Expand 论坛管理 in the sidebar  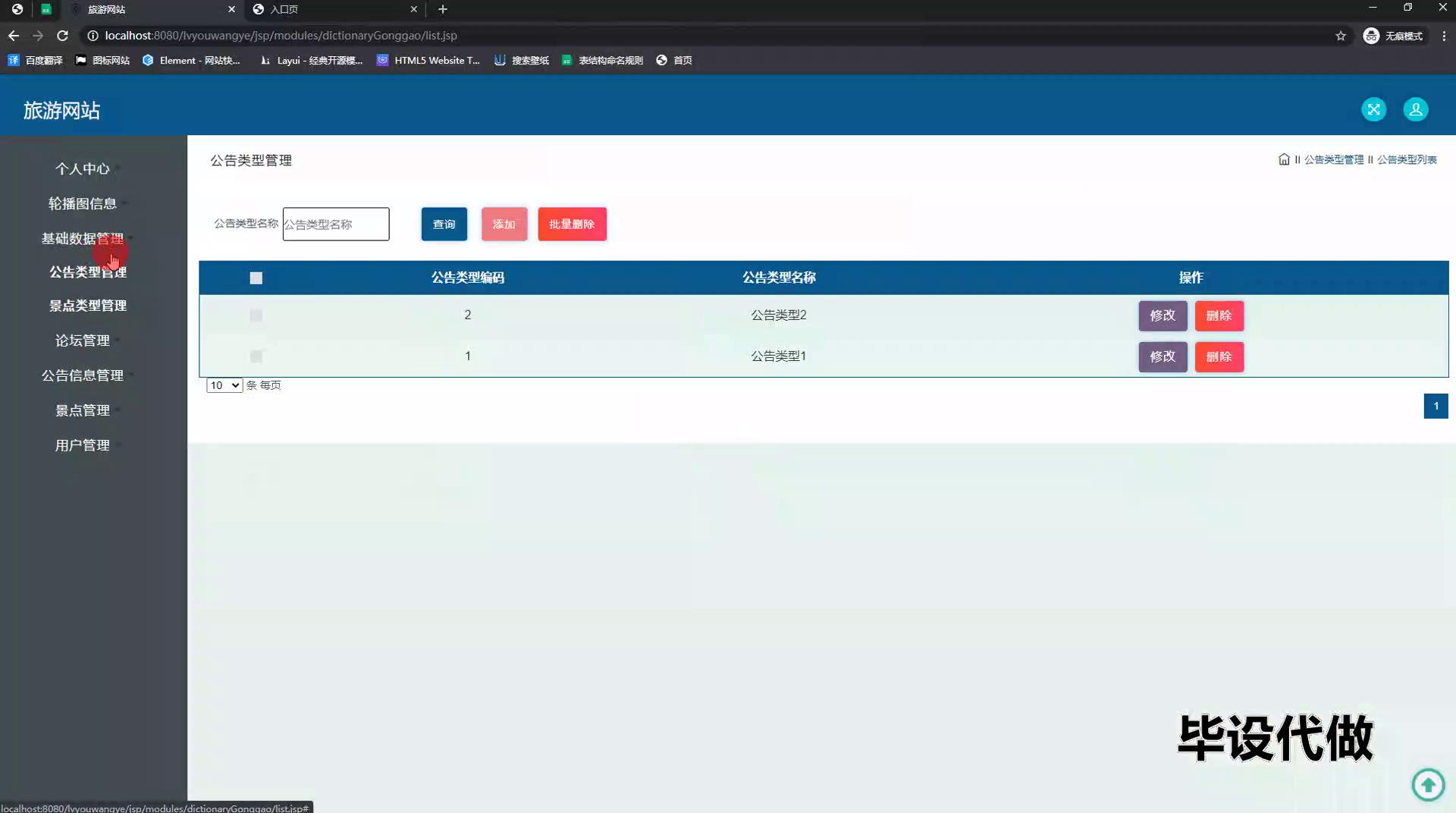pos(83,341)
